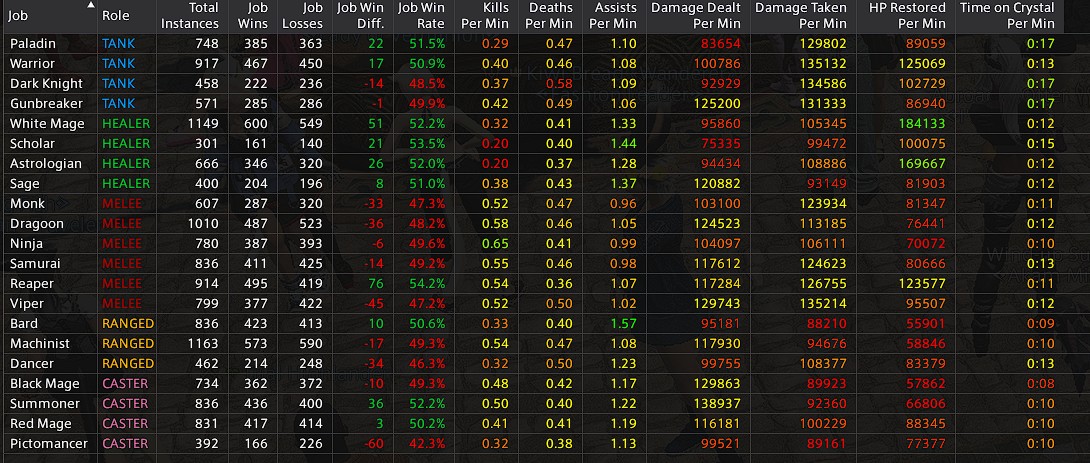Click Bard assists per min 1.57
1090x463 pixels.
[624, 323]
